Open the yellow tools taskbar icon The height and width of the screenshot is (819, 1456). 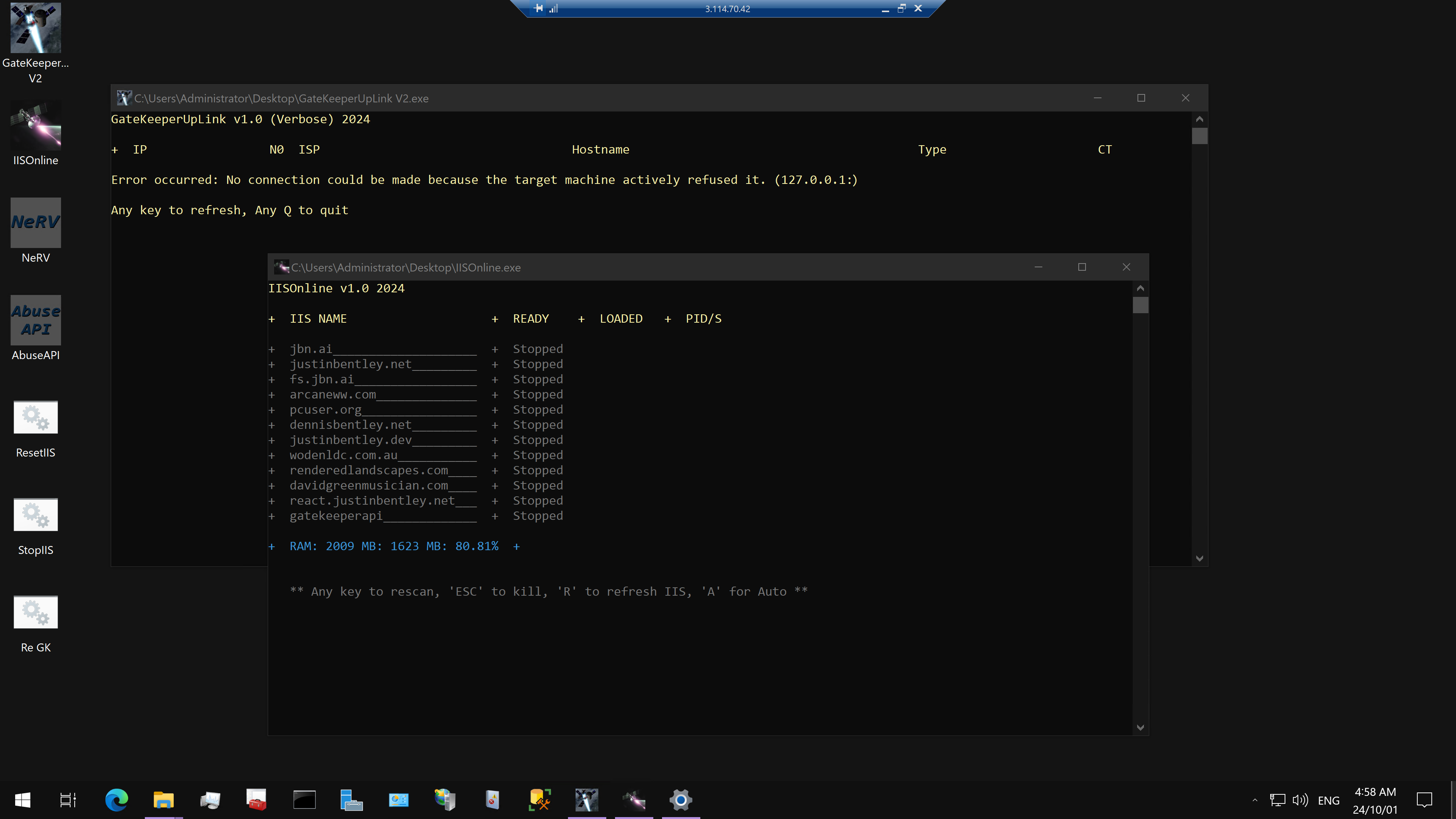pos(539,800)
